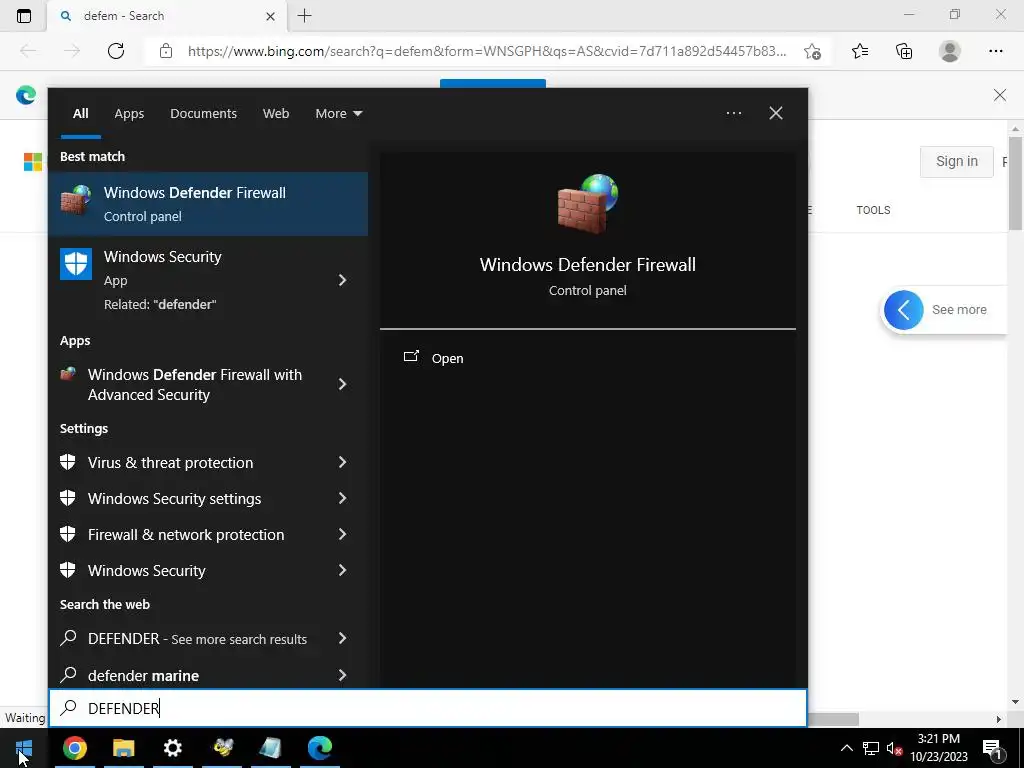Open the notification center icon

[992, 748]
